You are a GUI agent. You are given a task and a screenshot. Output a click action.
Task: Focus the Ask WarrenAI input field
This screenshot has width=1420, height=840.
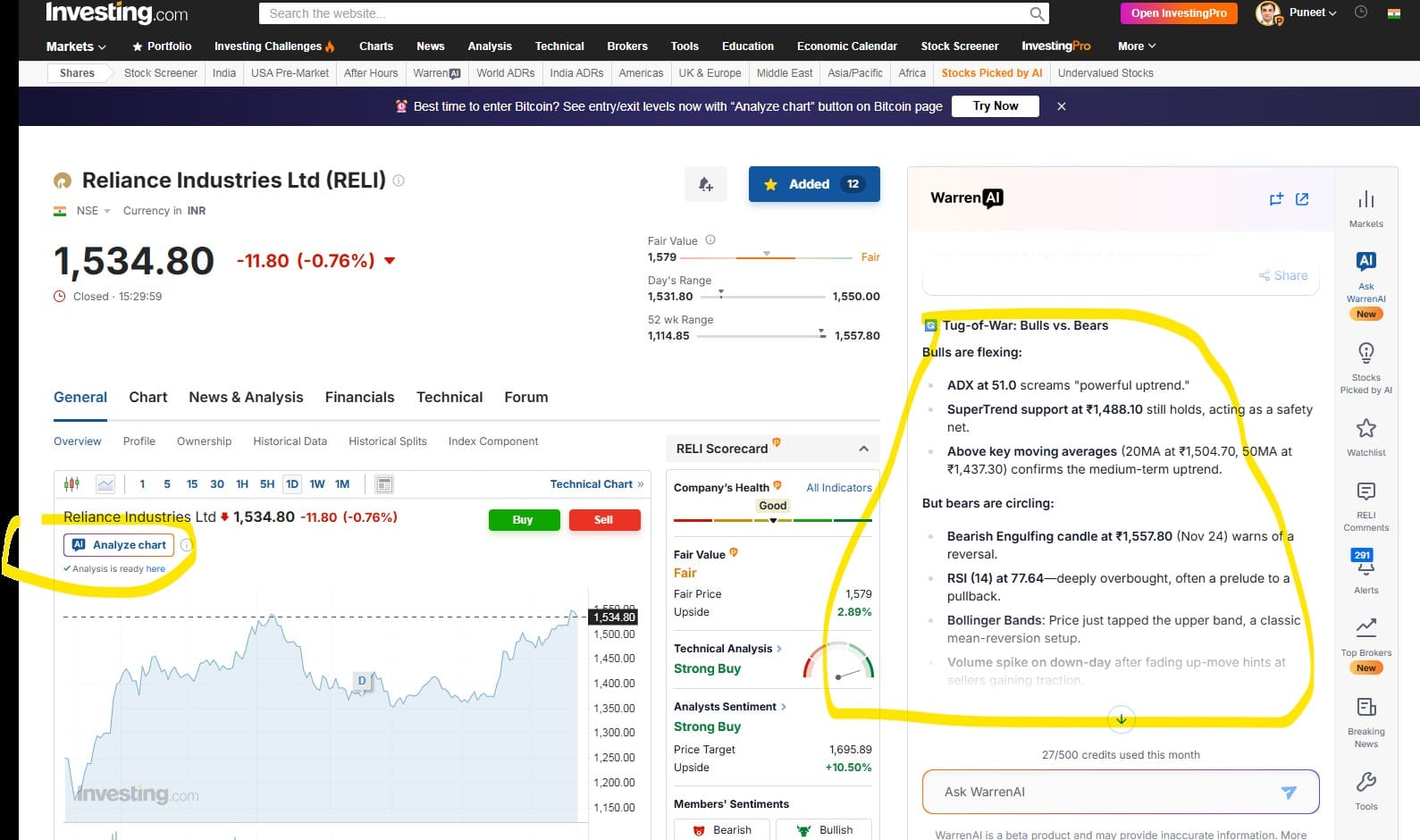click(1121, 792)
